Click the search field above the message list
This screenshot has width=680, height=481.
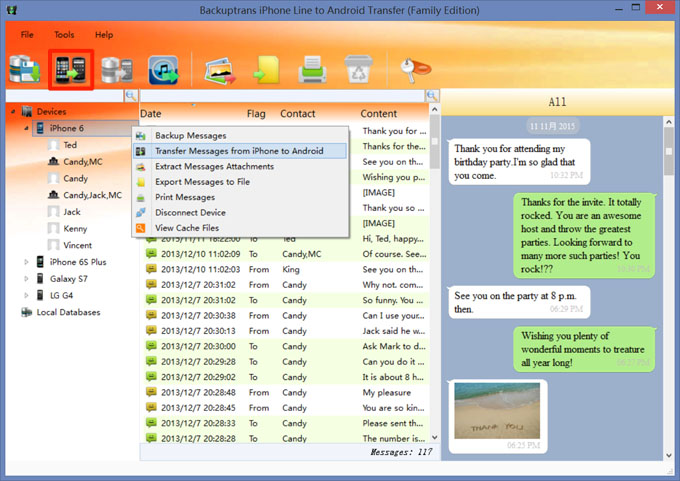[x=282, y=96]
